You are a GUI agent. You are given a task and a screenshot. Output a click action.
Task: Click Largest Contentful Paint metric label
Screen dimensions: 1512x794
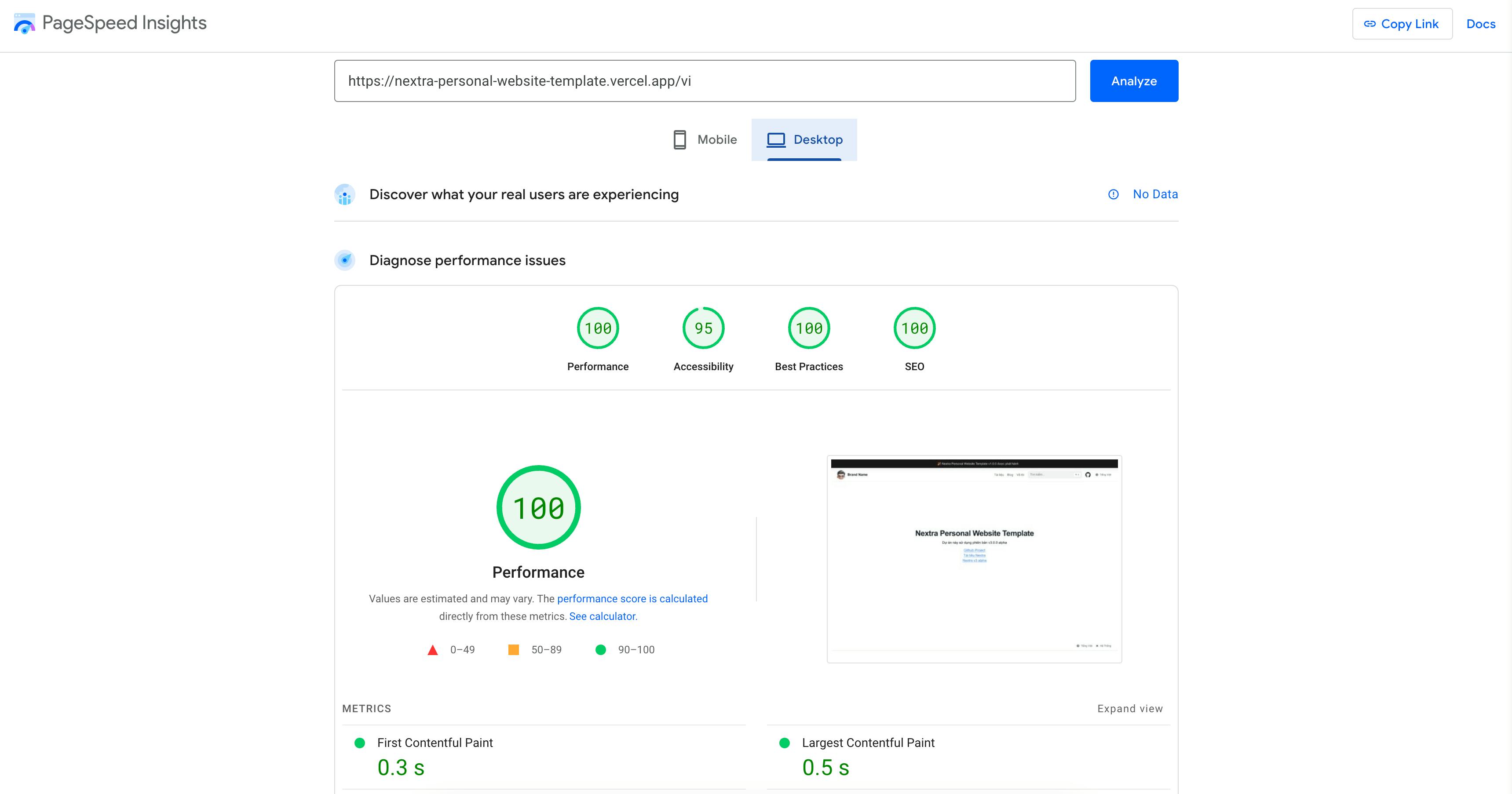(x=868, y=743)
